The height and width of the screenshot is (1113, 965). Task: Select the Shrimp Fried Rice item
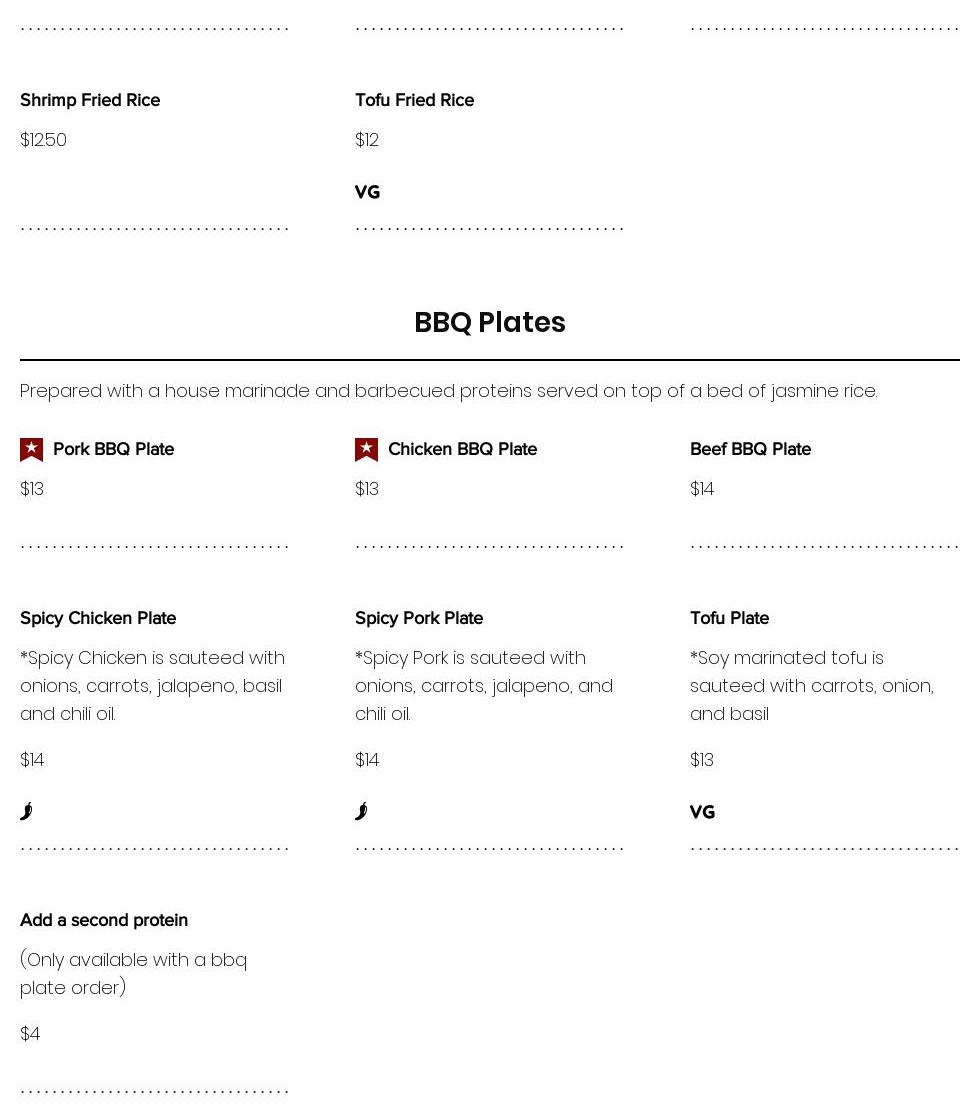click(x=90, y=100)
